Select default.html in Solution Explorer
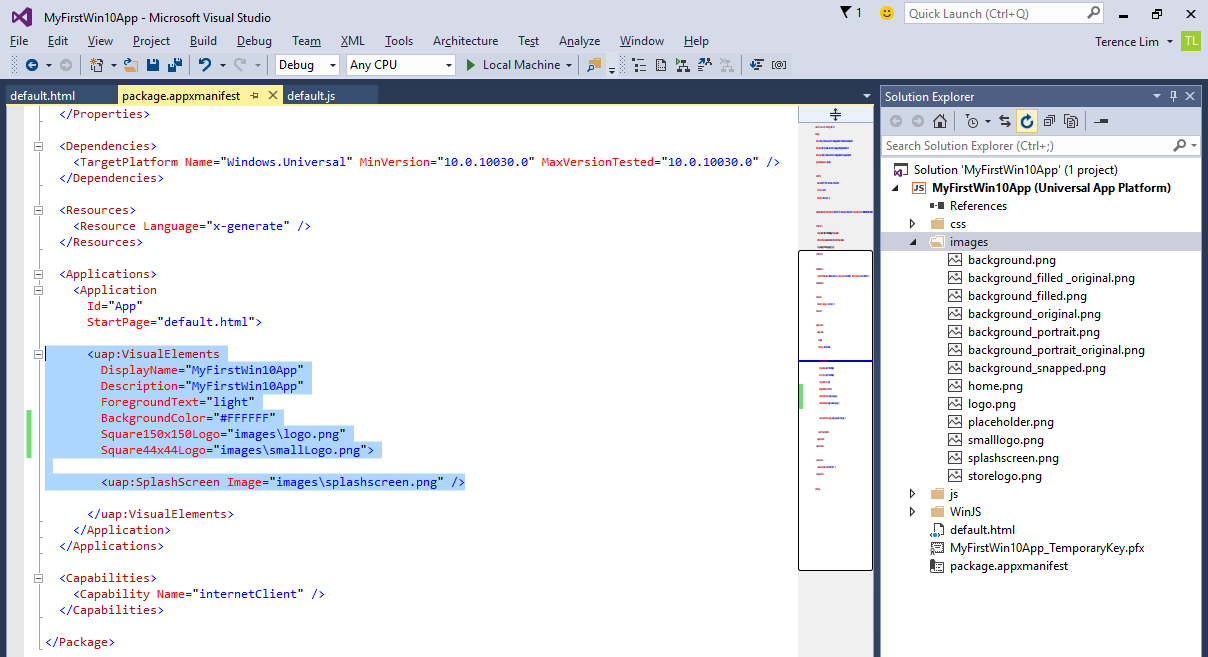Screen dimensions: 1208x657 click(x=982, y=530)
